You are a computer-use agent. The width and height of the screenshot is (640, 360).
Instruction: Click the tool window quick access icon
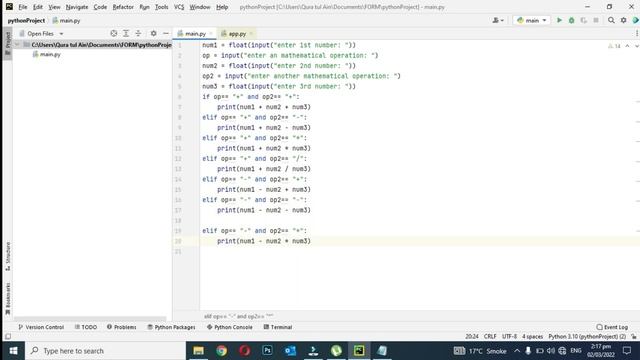[x=8, y=337]
